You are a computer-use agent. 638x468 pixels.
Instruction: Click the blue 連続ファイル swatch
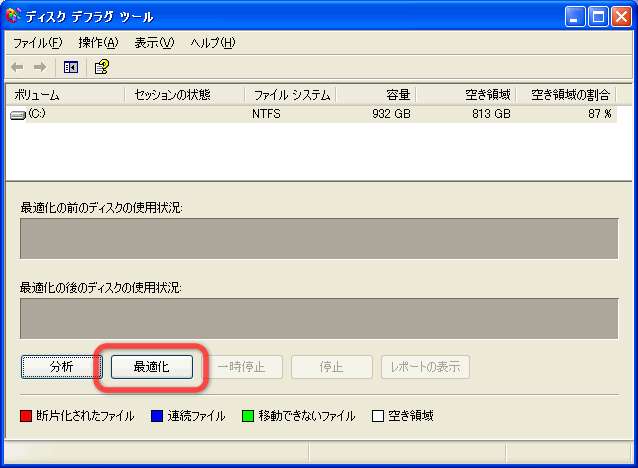157,416
